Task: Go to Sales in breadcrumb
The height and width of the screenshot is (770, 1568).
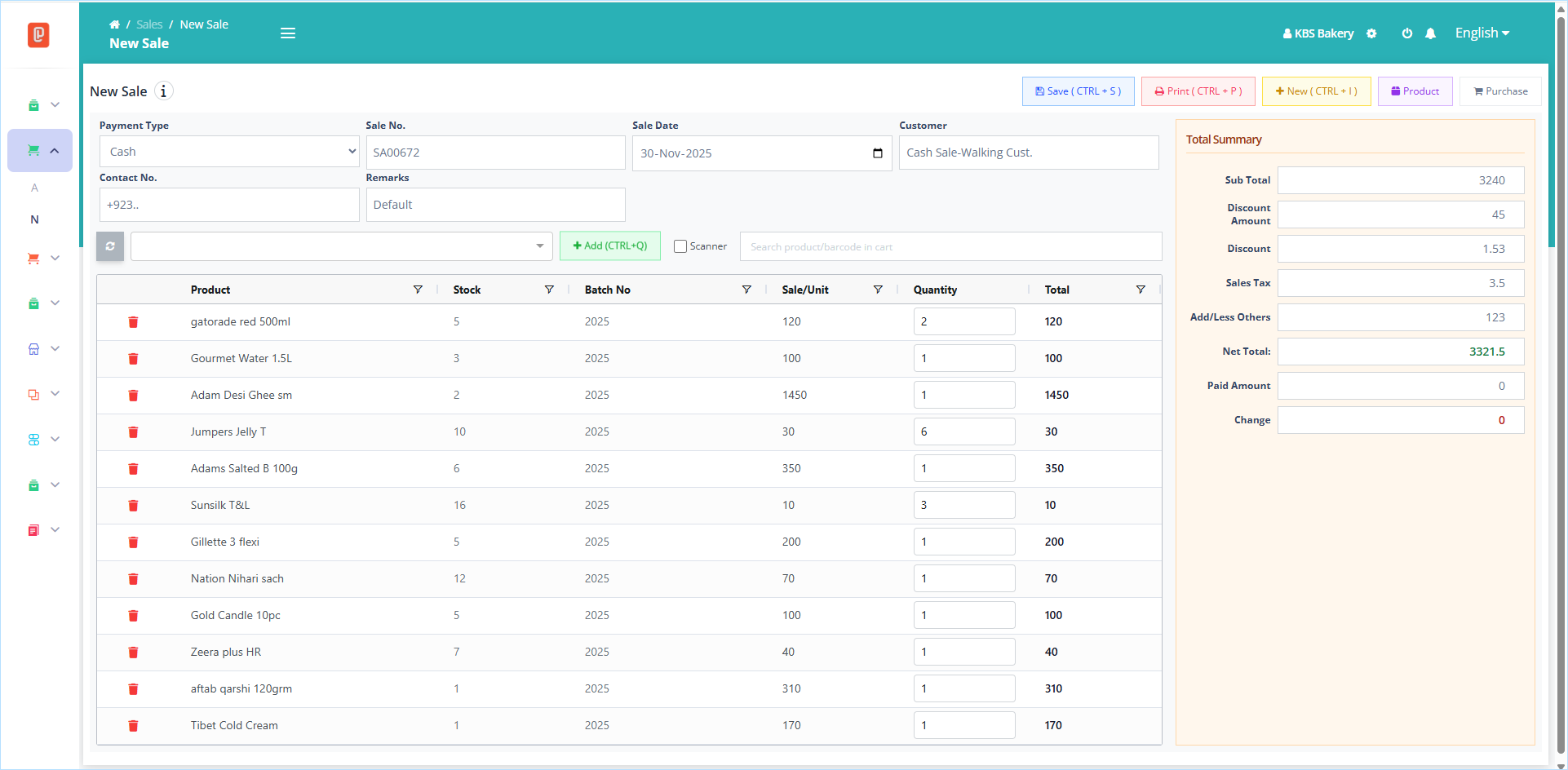Action: click(149, 24)
